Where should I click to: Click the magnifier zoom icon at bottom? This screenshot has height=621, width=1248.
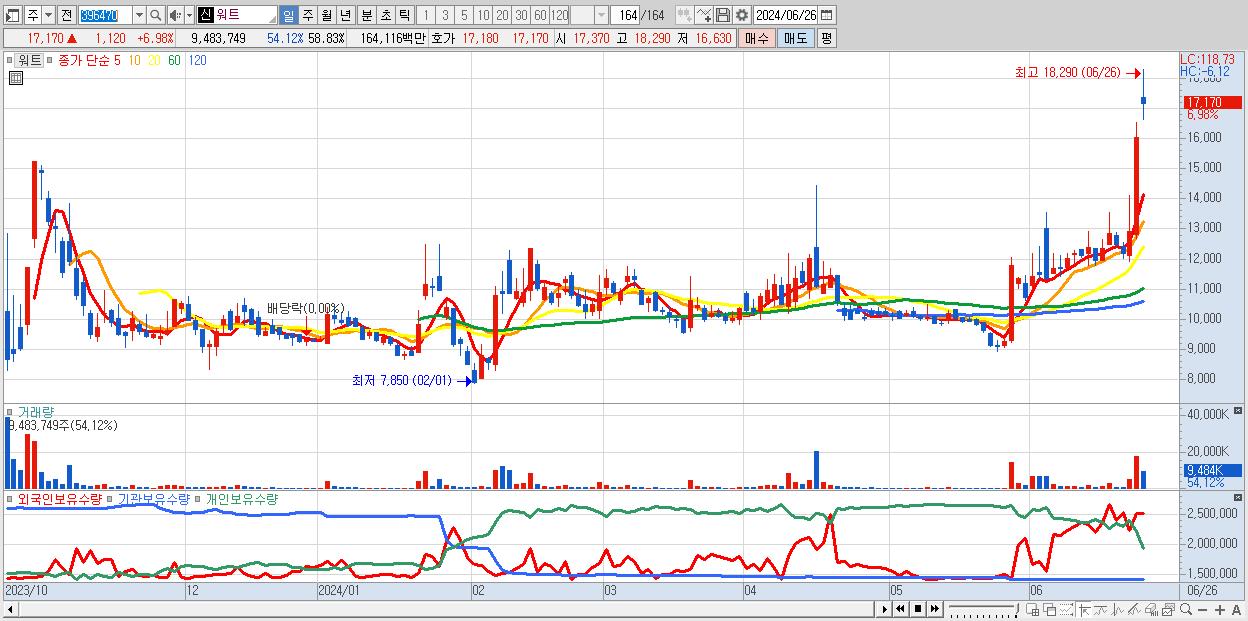pos(1186,608)
